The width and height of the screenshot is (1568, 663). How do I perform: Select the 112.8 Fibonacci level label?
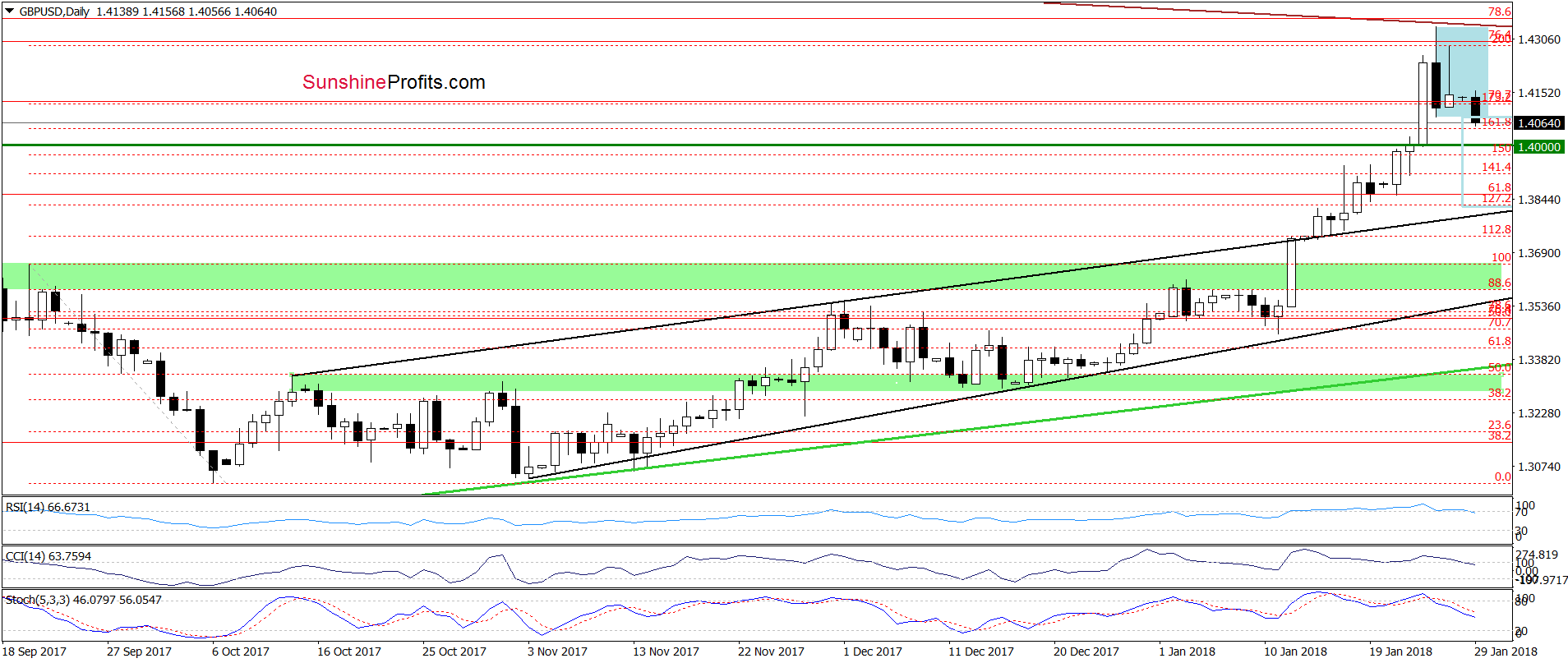1497,229
